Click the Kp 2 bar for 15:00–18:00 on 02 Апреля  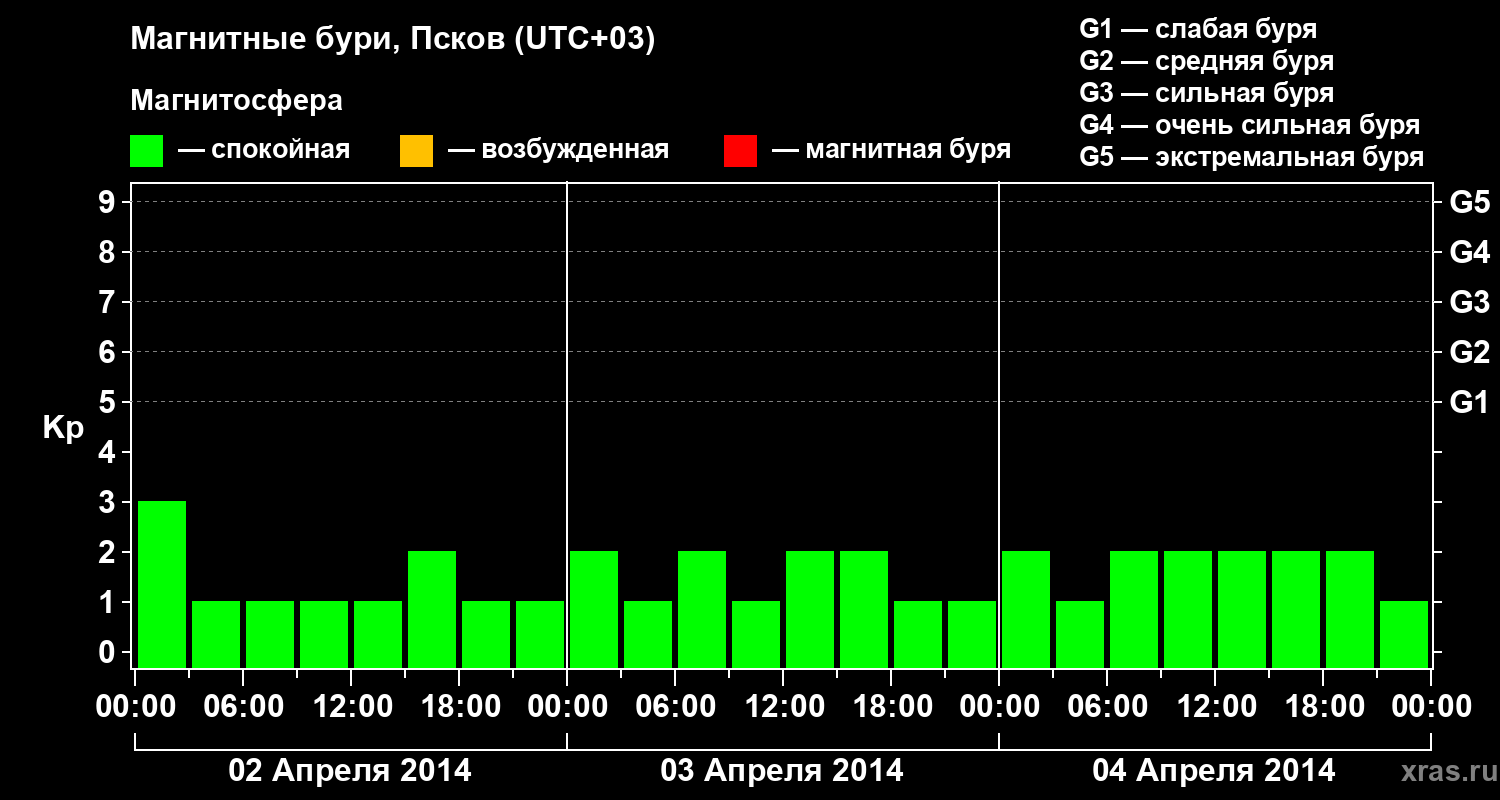pos(432,609)
